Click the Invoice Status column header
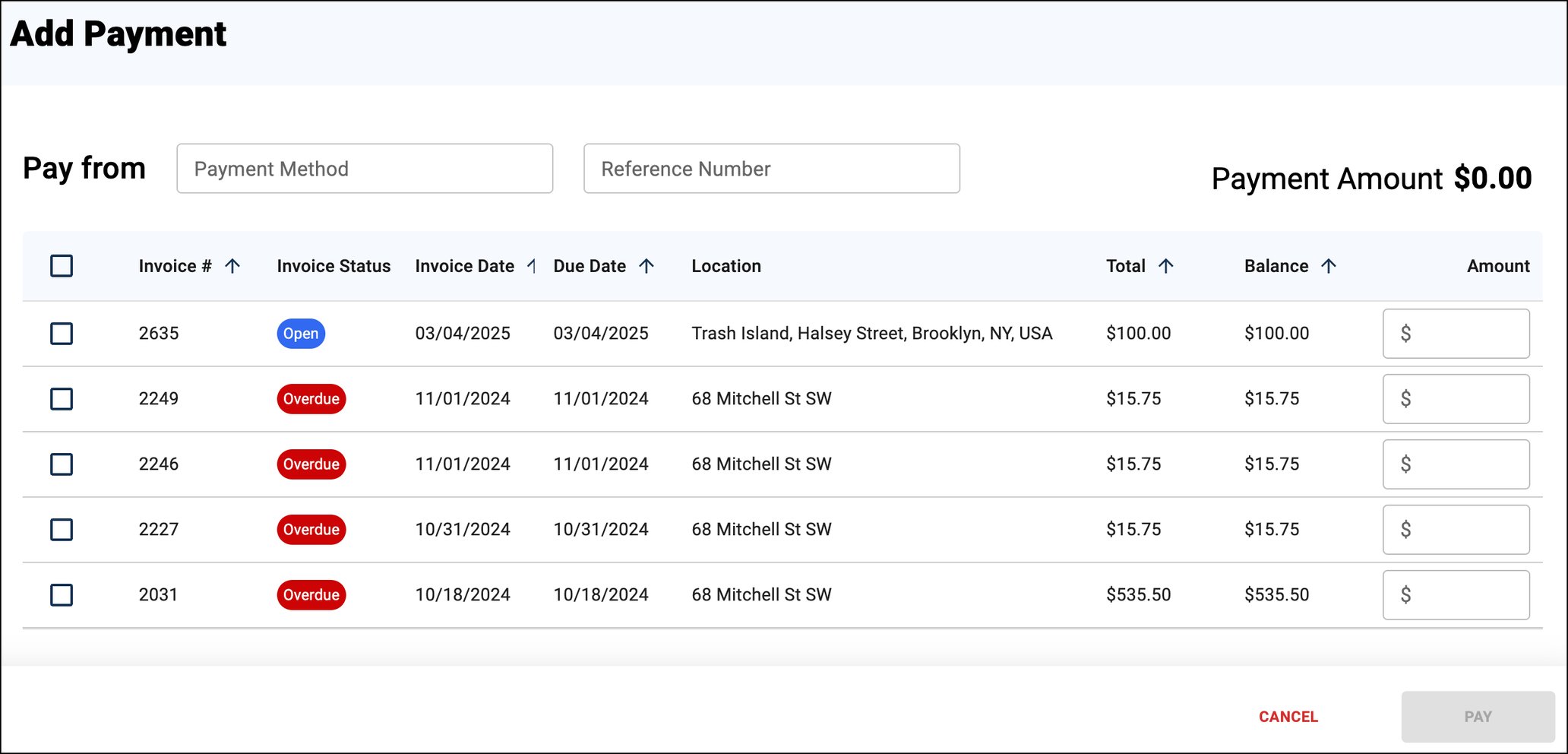The height and width of the screenshot is (754, 1568). [334, 266]
